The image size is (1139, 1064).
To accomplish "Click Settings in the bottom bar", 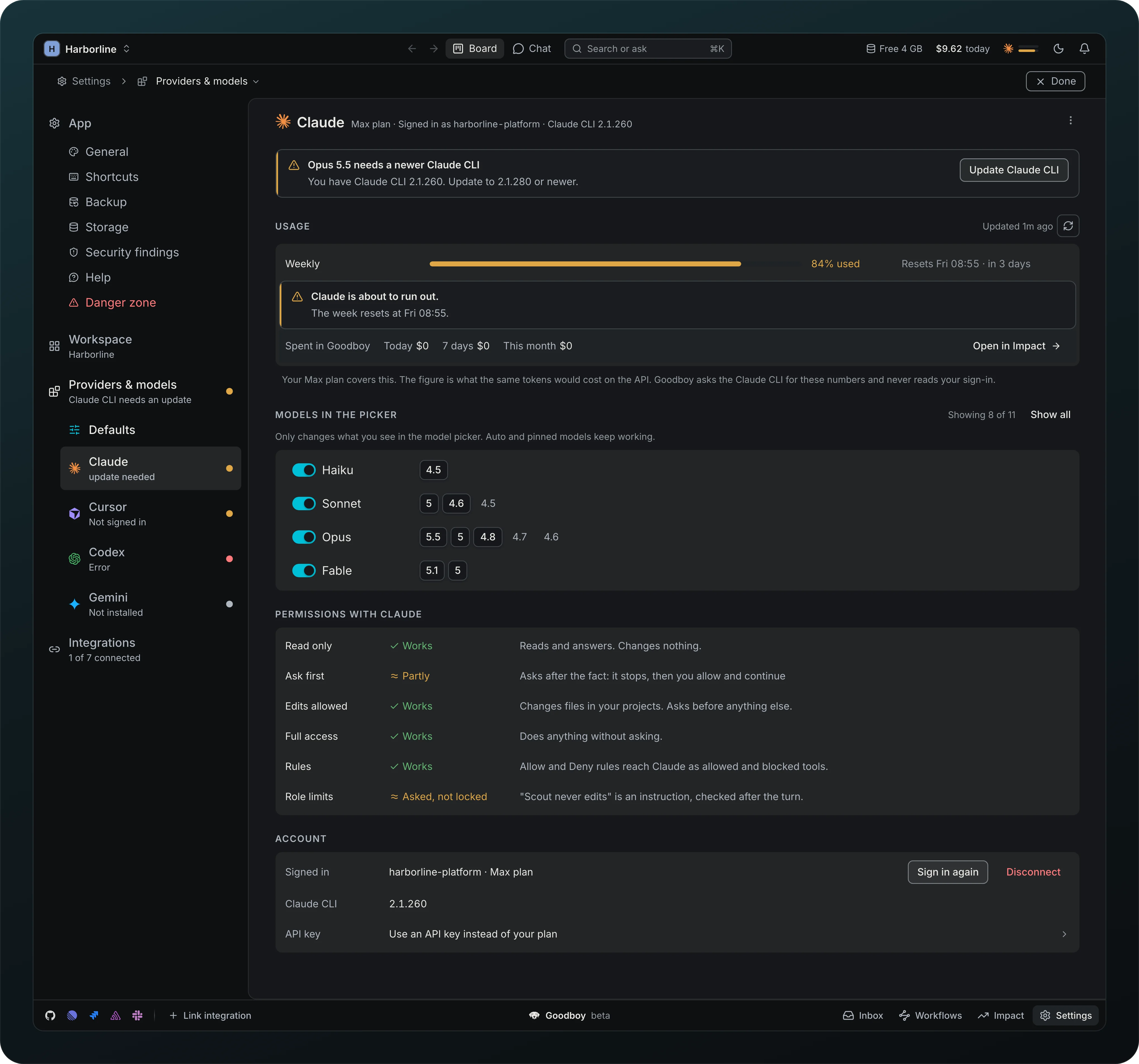I will click(1066, 1015).
